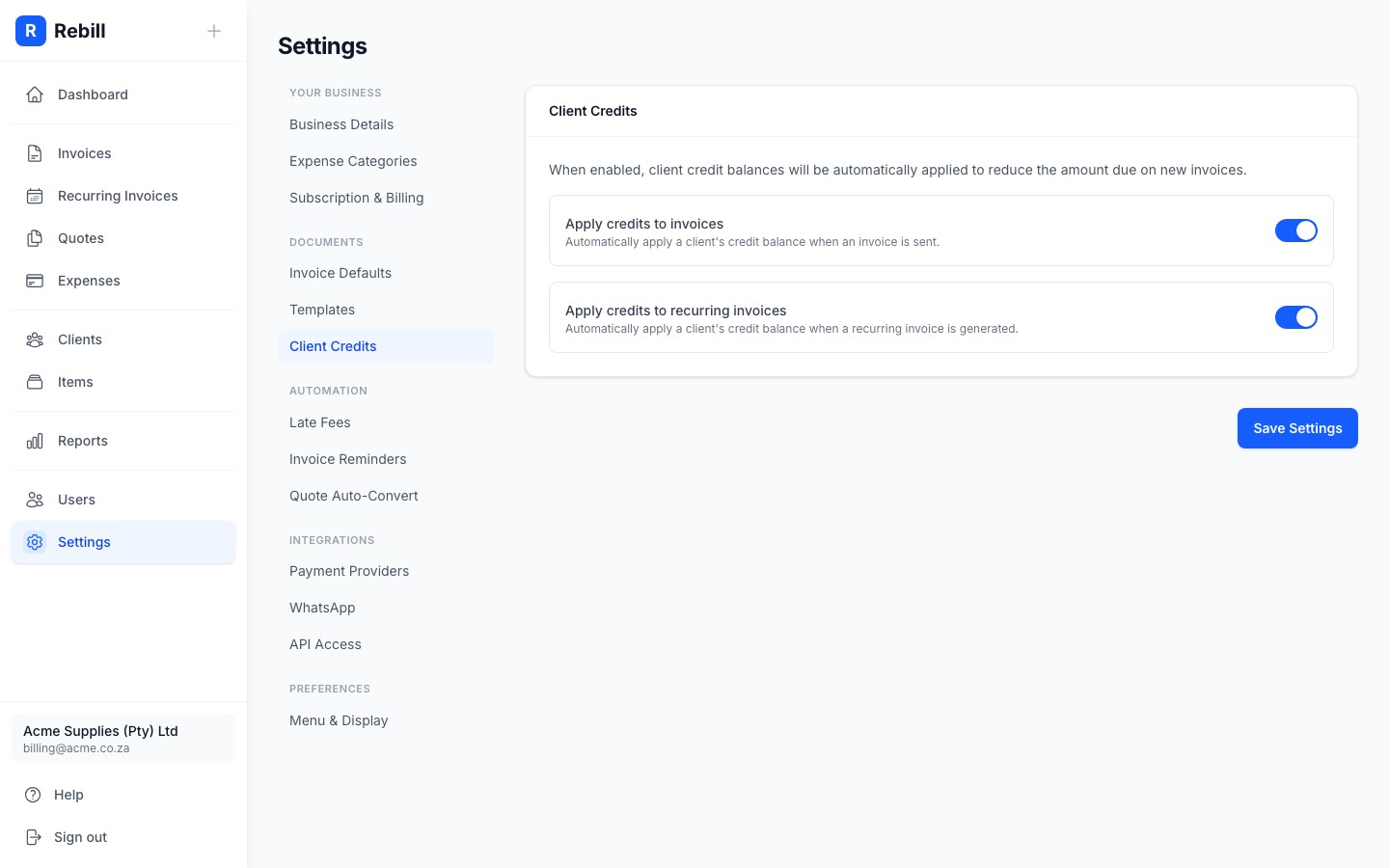This screenshot has width=1389, height=868.
Task: Disable Apply credits to invoices
Action: pyautogui.click(x=1296, y=231)
